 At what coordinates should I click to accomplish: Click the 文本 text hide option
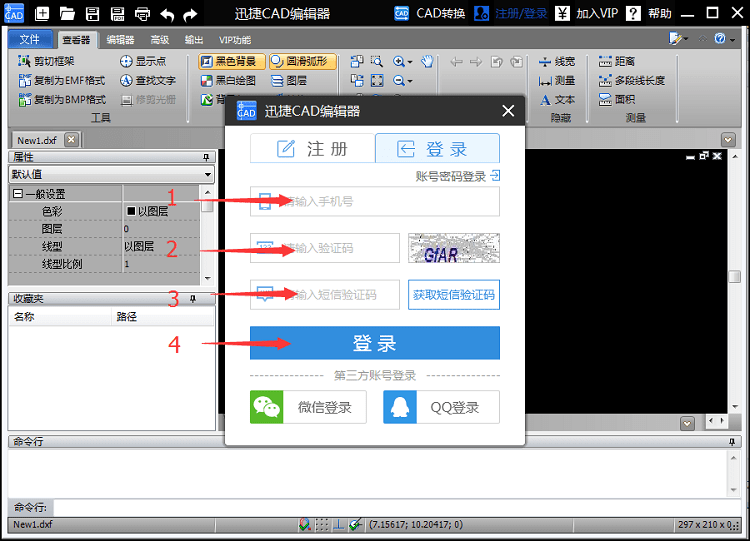(x=557, y=100)
